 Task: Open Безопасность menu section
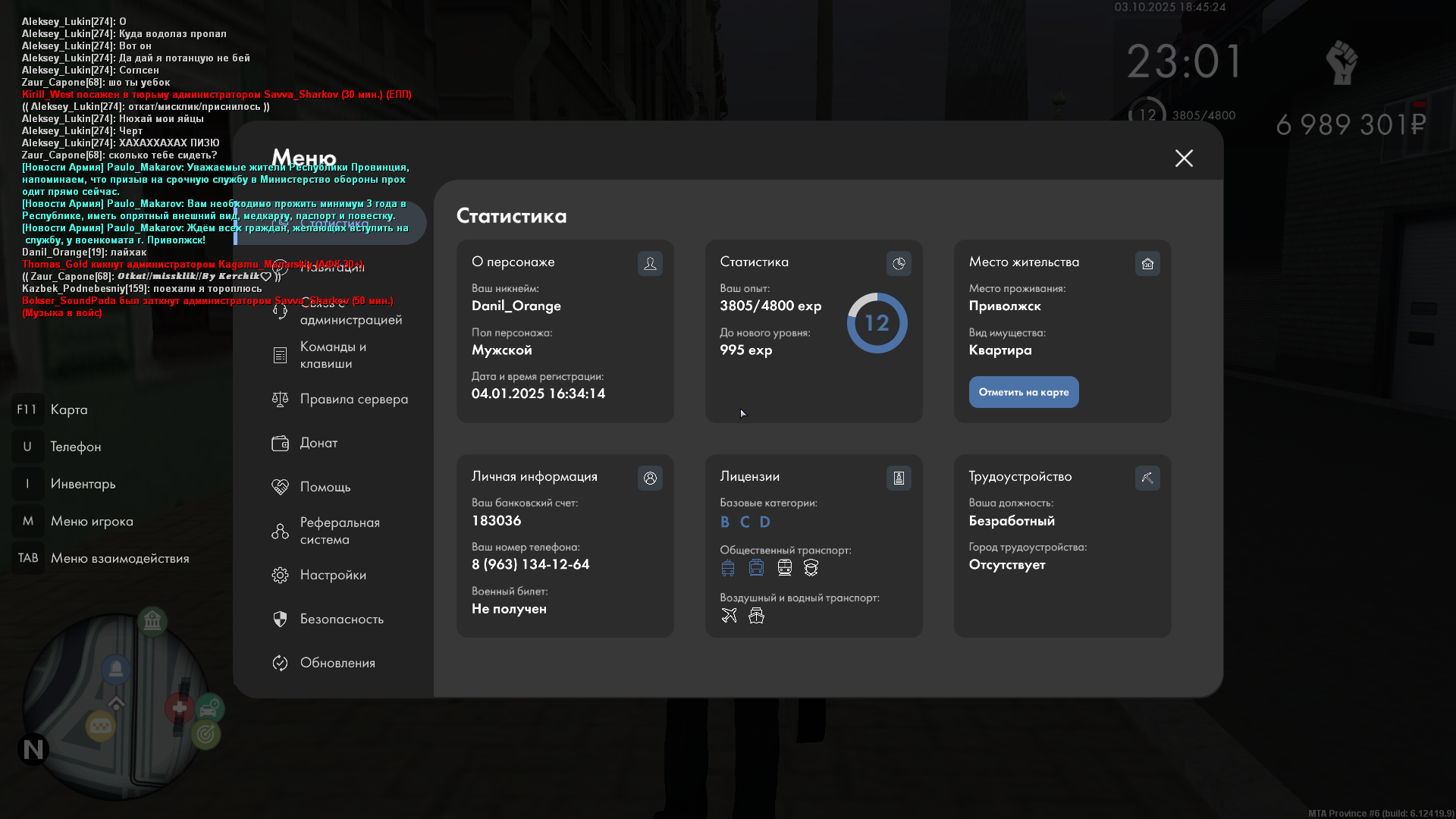point(341,619)
